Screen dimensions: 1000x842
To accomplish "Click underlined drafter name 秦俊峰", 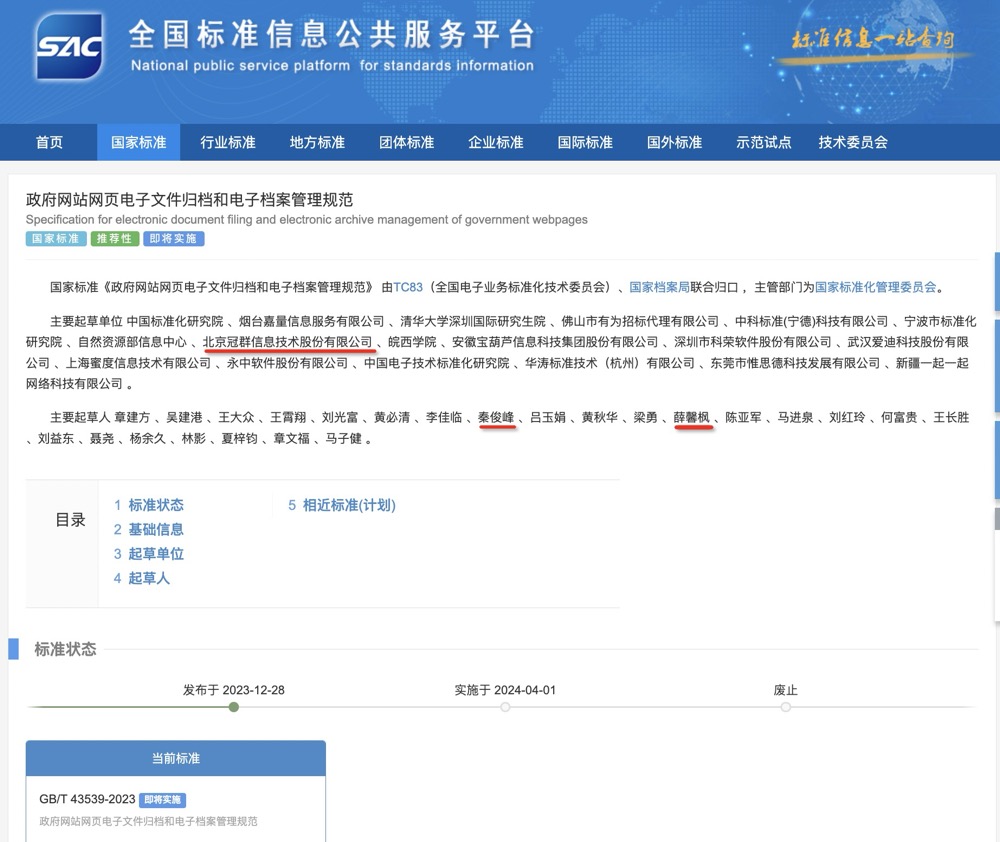I will coord(496,417).
